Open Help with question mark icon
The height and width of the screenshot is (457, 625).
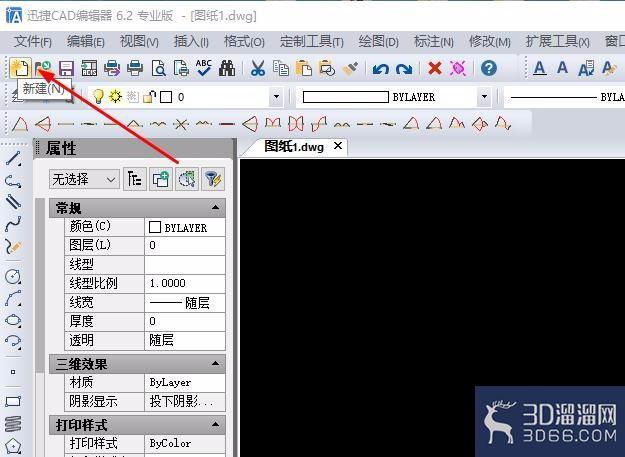coord(489,68)
